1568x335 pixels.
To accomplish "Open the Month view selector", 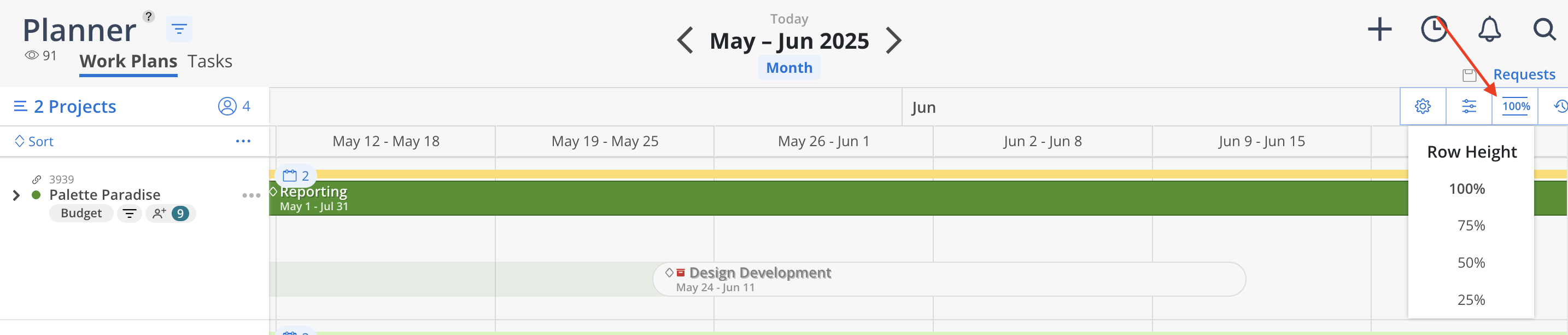I will point(789,68).
